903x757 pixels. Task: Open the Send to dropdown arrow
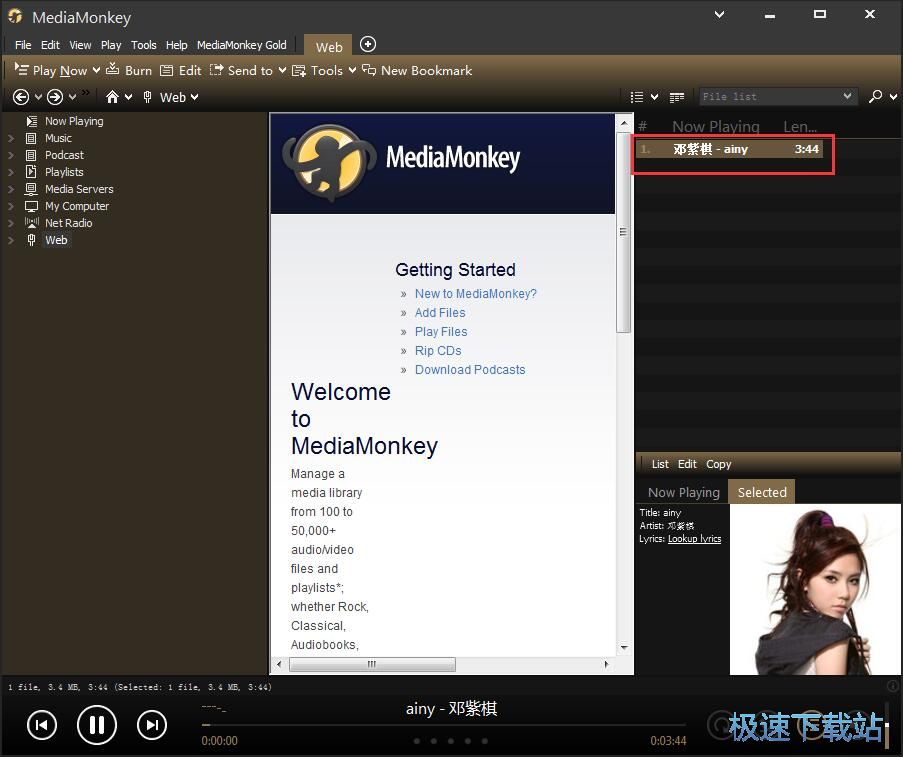pos(282,70)
